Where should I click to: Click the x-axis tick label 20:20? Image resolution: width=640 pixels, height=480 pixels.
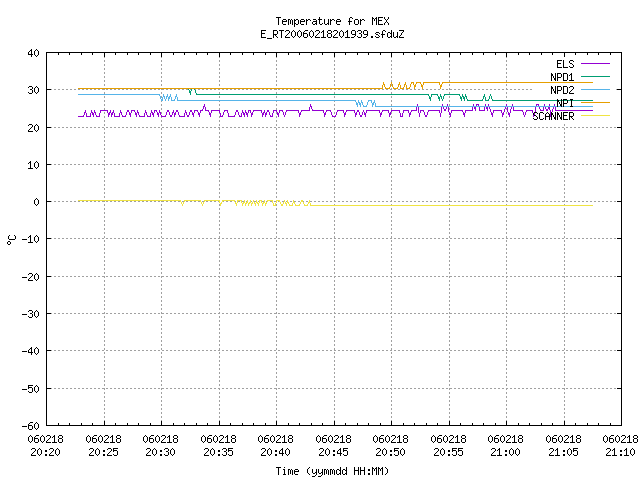click(46, 452)
